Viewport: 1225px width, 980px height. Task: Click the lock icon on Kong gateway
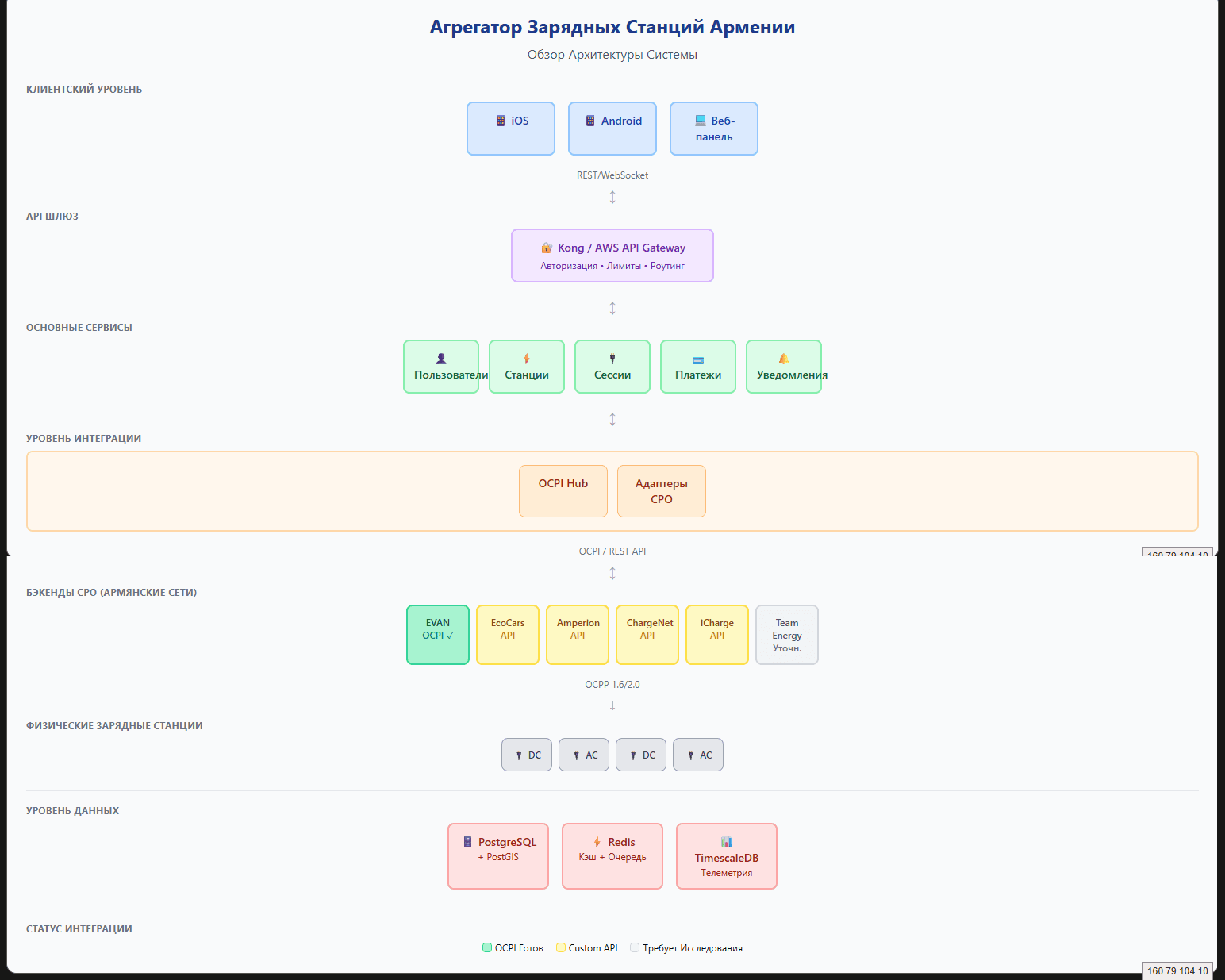547,248
